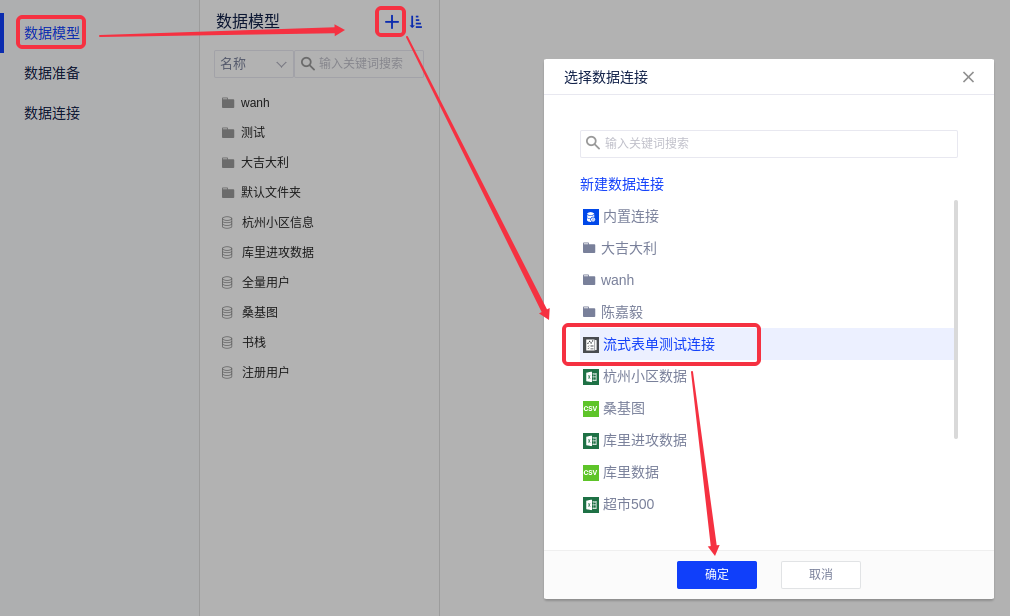This screenshot has width=1010, height=616.
Task: Click the Excel icon for 超市500
Action: 590,505
